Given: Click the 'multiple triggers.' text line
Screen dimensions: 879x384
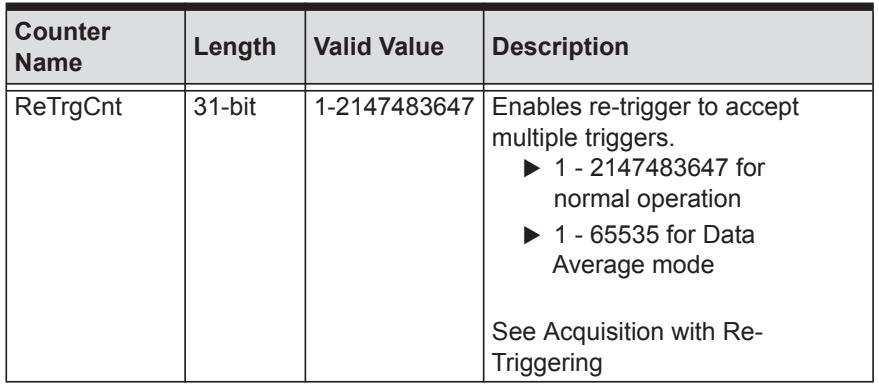Looking at the screenshot, I should coord(583,138).
